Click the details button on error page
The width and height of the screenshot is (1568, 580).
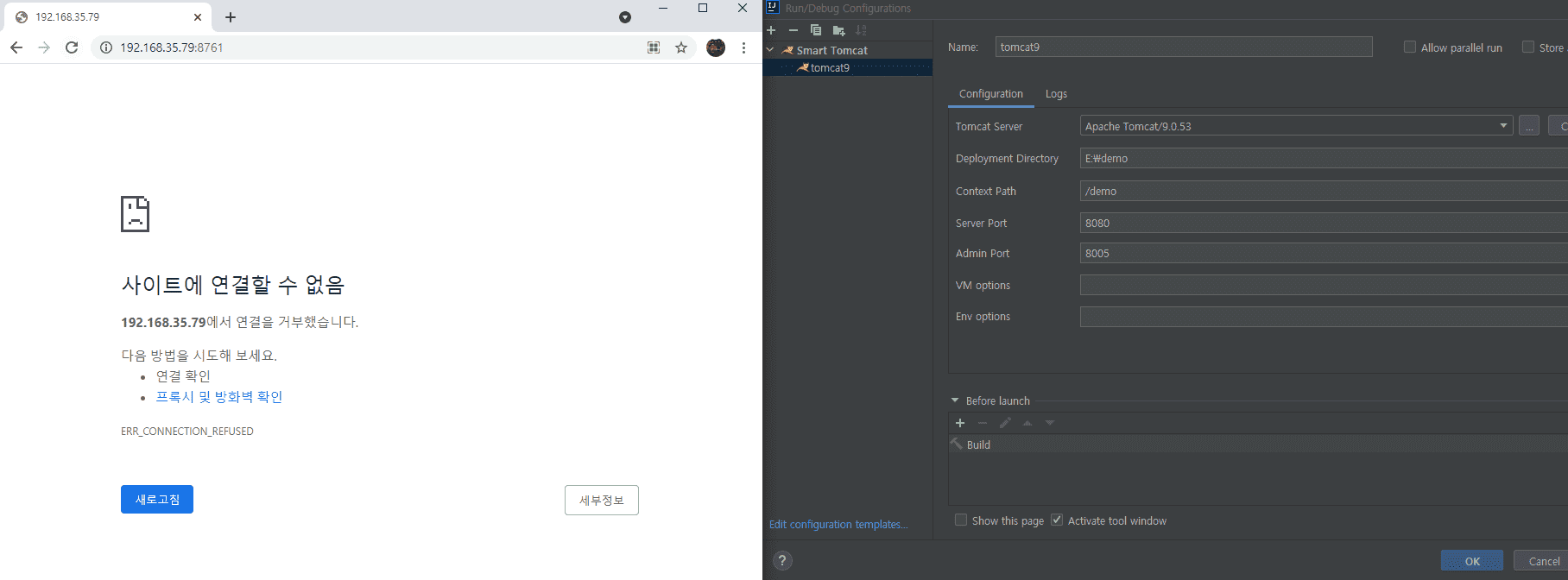pos(602,500)
